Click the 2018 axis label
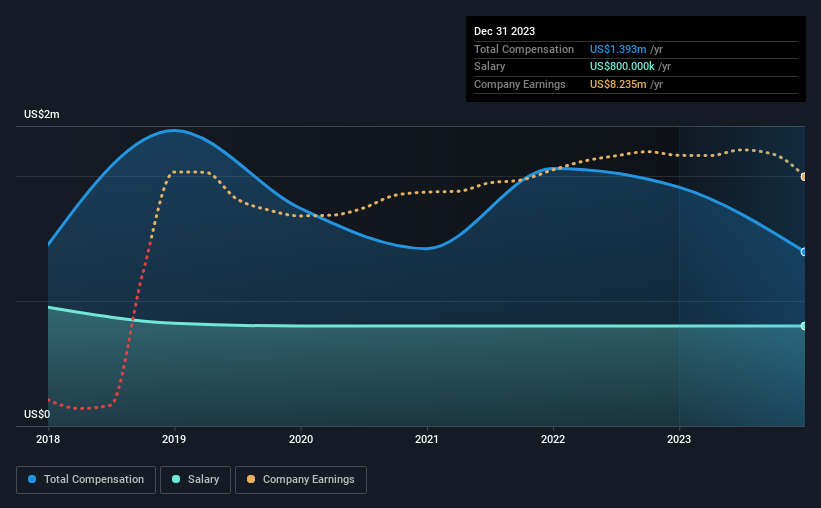The image size is (821, 508). point(48,439)
